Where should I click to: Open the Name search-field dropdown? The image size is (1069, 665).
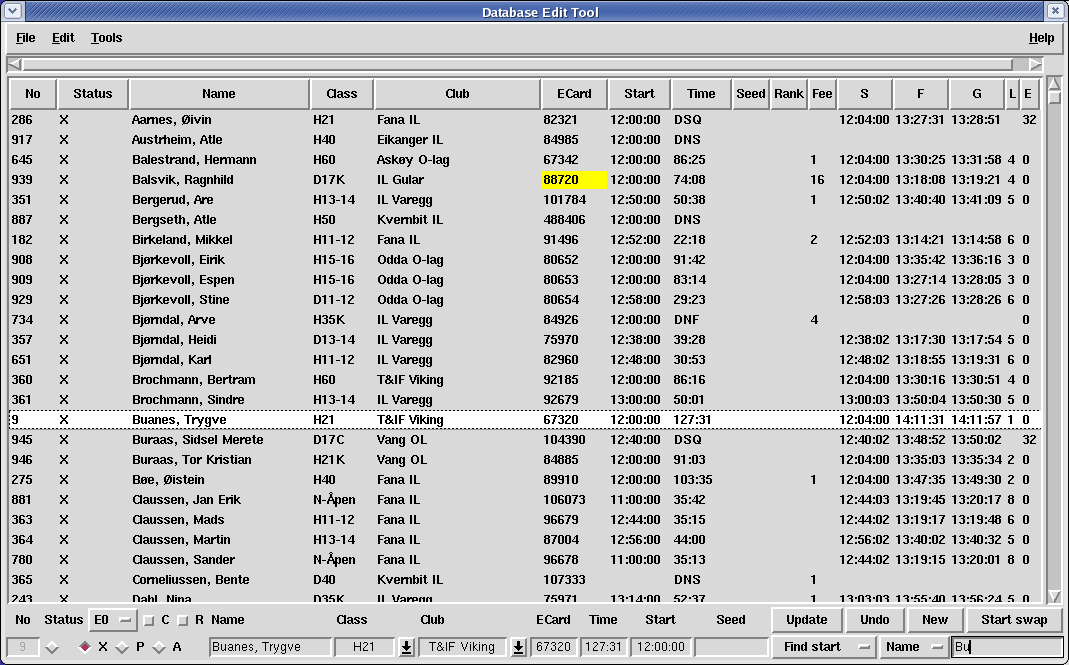point(914,647)
